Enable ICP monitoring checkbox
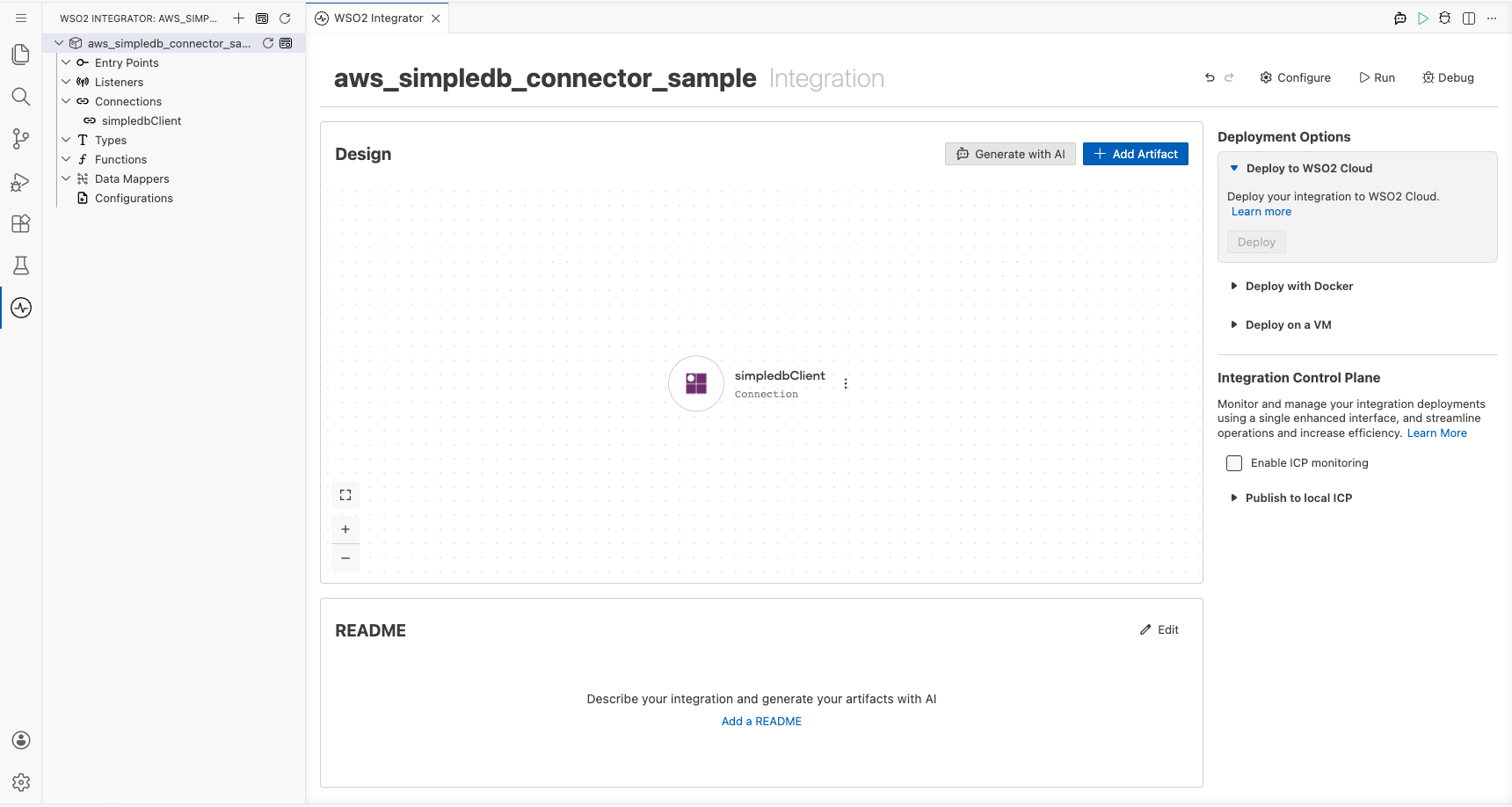Screen dimensions: 1512x807 pyautogui.click(x=1234, y=463)
